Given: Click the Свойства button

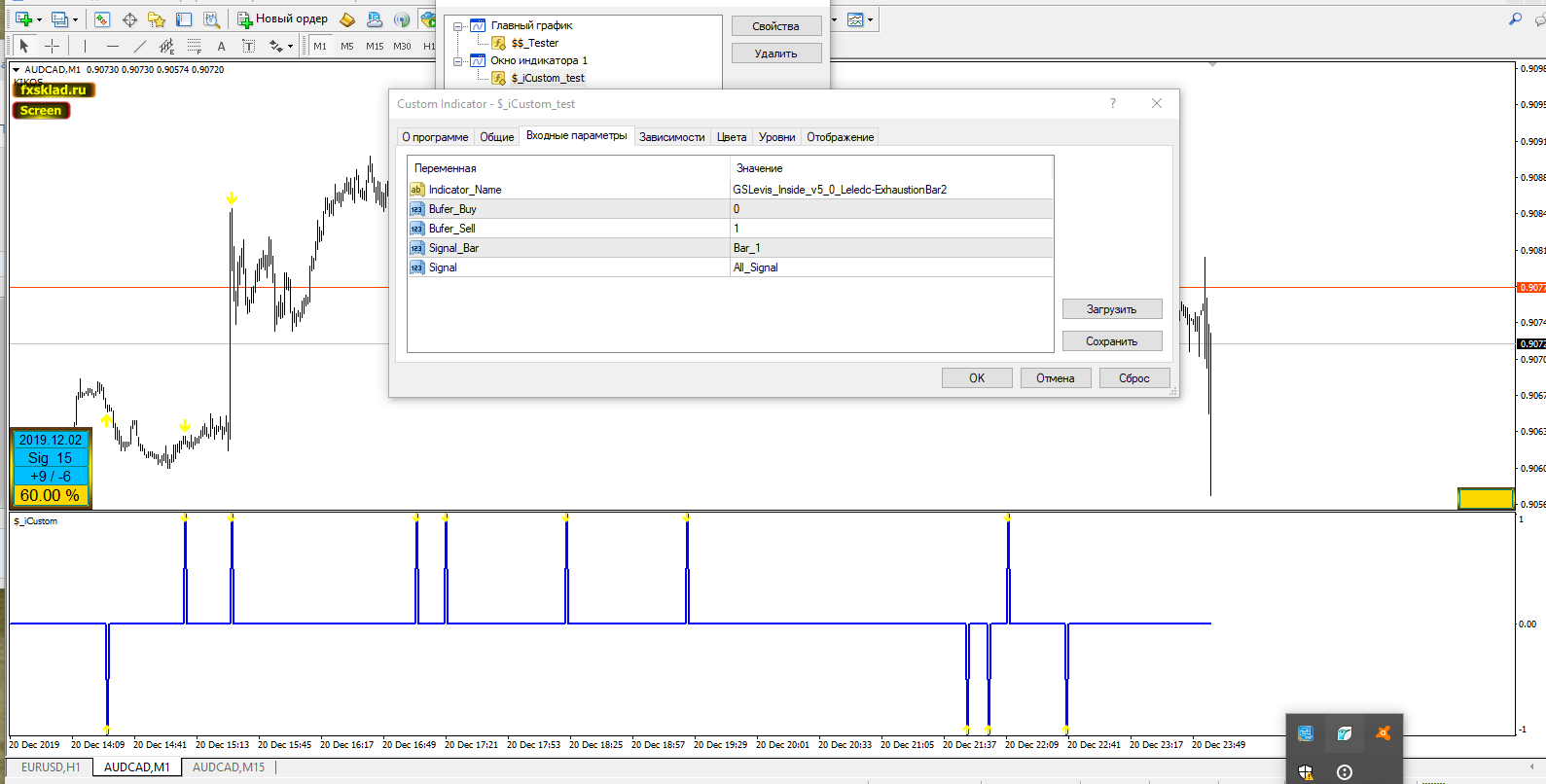Looking at the screenshot, I should click(775, 26).
